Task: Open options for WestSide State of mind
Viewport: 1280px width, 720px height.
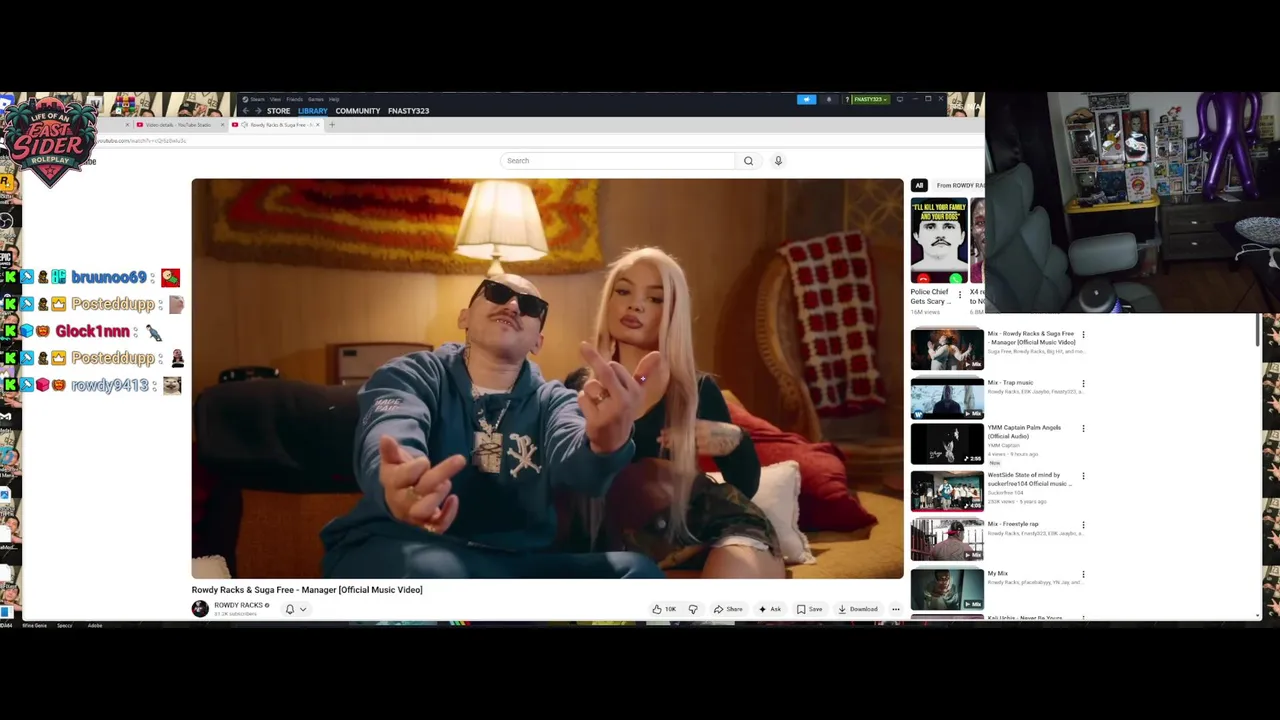Action: pos(1083,477)
